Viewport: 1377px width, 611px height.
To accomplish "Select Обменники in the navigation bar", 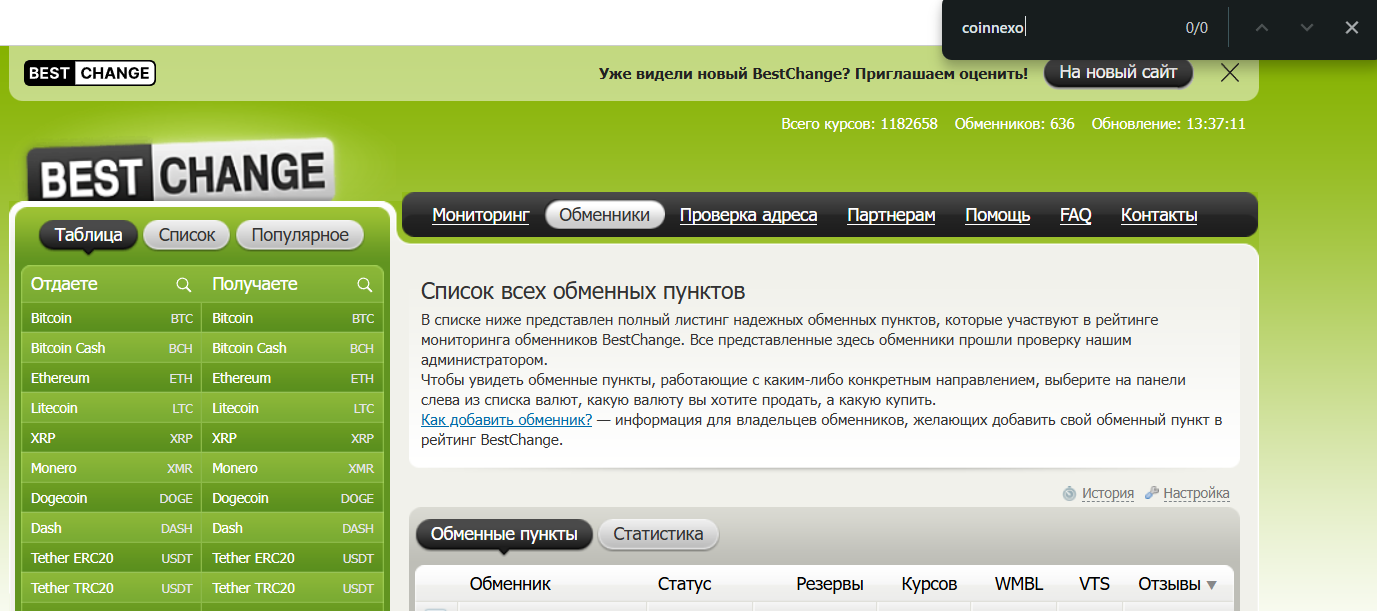I will point(605,215).
